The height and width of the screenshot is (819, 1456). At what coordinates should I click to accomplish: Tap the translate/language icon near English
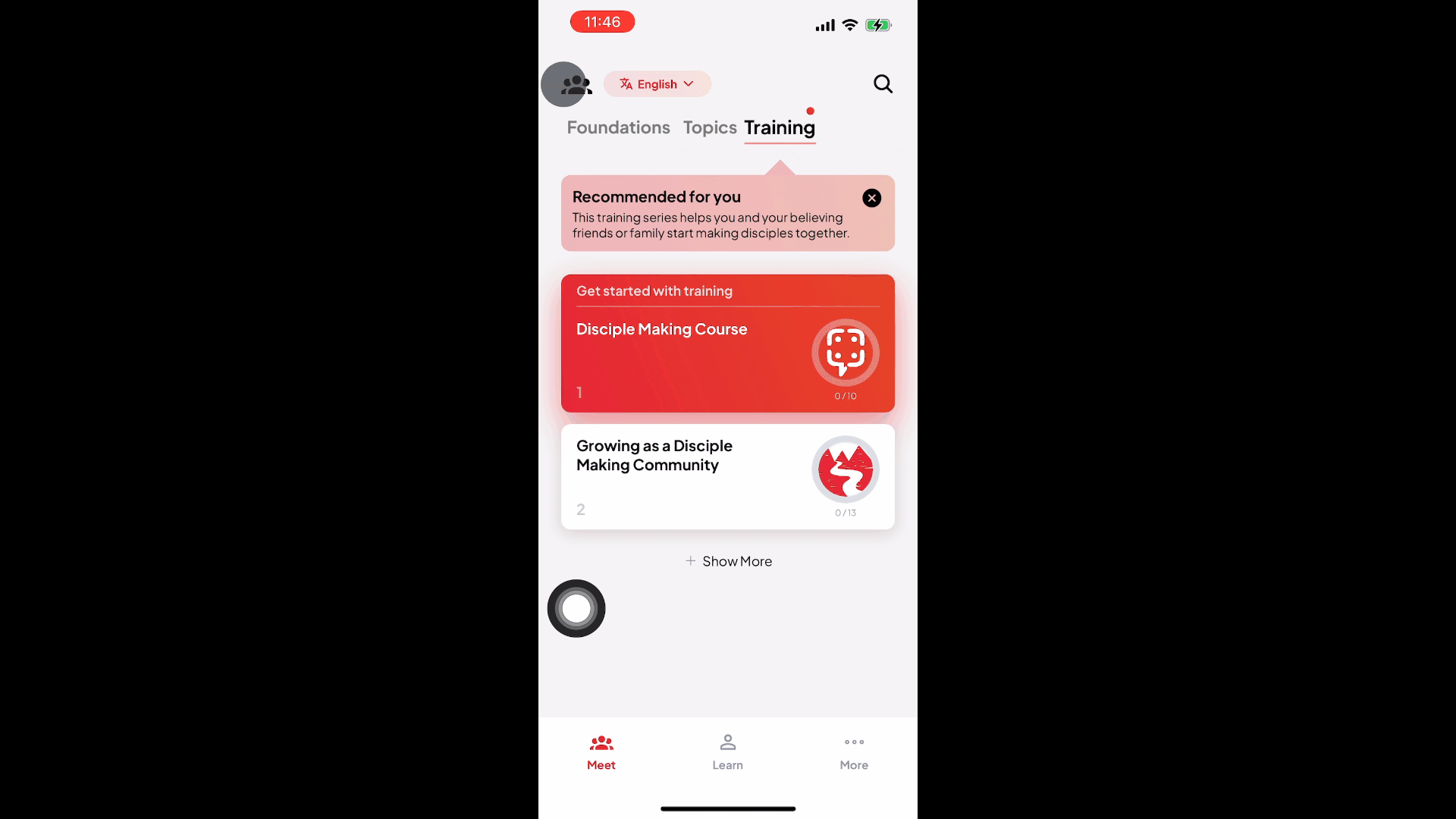click(626, 84)
